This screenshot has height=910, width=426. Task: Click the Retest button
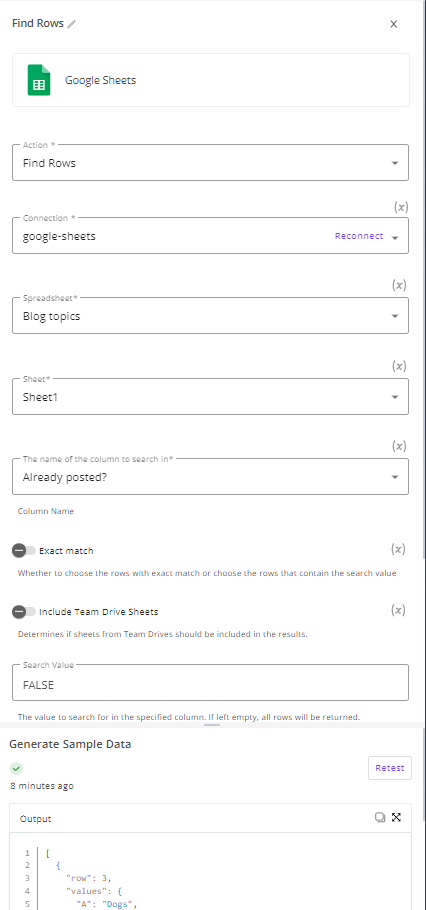pyautogui.click(x=389, y=768)
